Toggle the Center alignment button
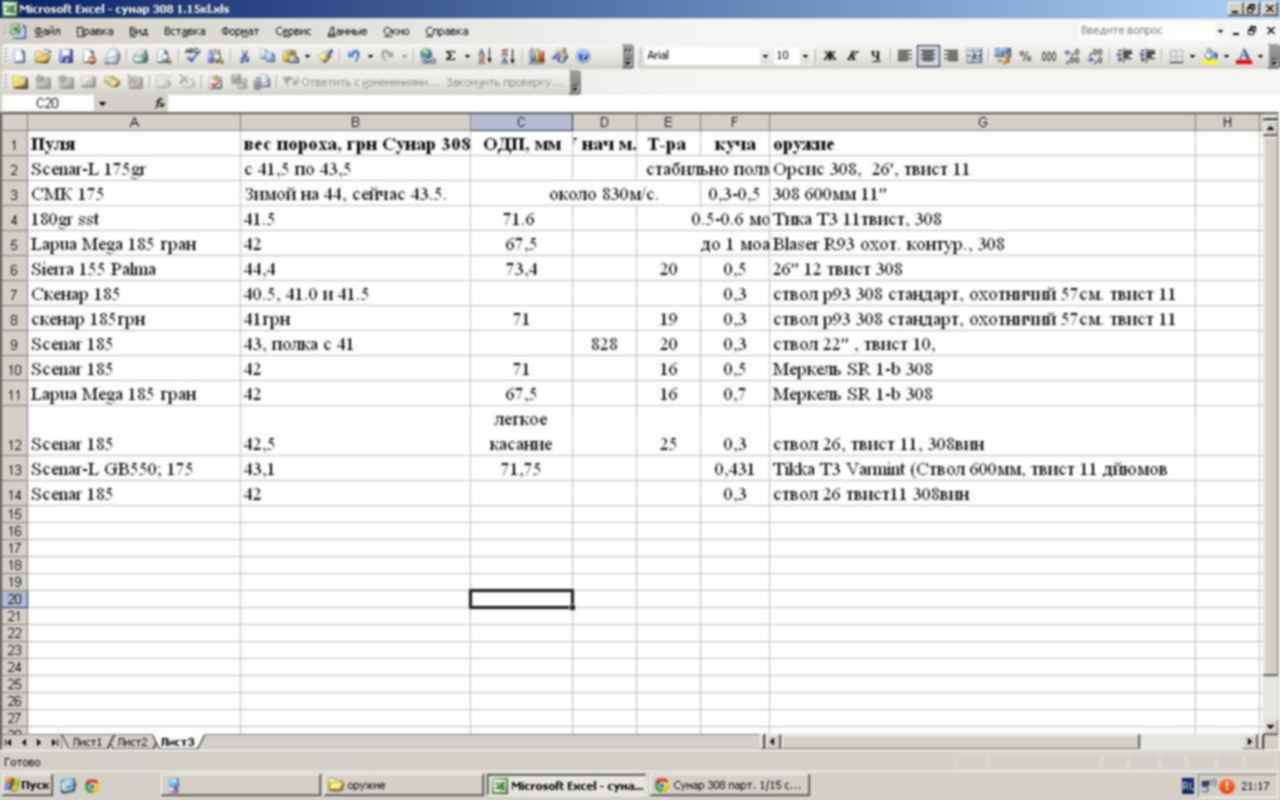The width and height of the screenshot is (1280, 800). tap(928, 56)
